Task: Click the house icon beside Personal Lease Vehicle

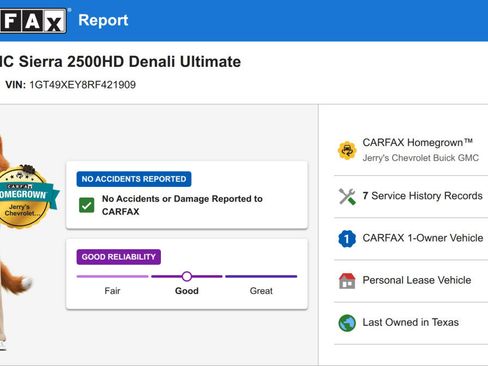Action: coord(347,281)
